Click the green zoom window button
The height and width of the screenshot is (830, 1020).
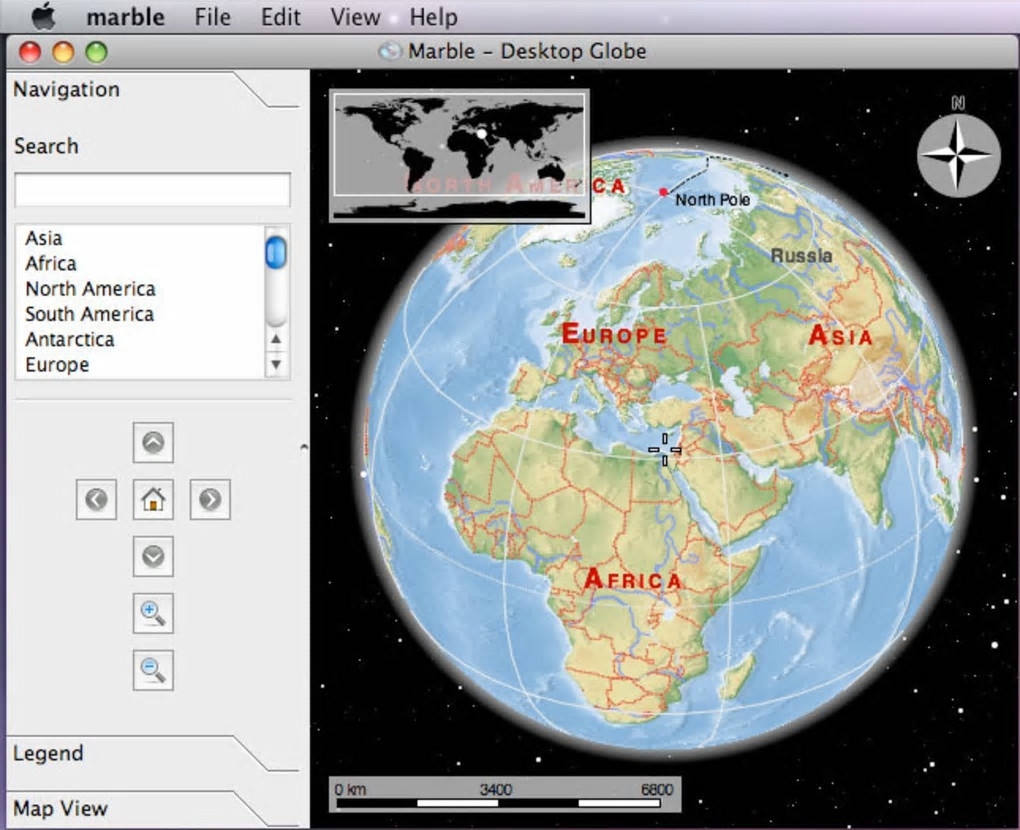click(97, 52)
